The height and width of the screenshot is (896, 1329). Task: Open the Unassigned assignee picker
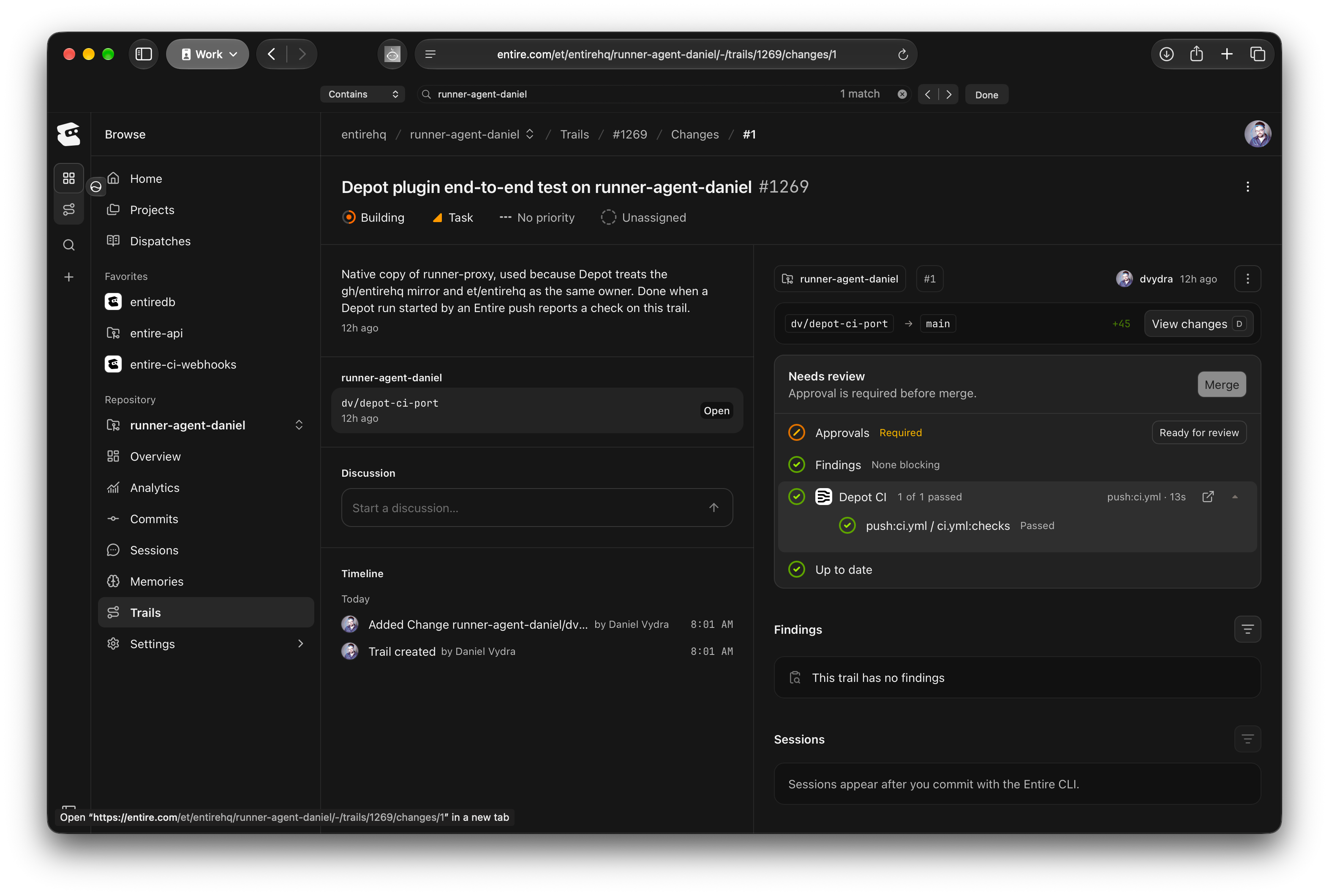pyautogui.click(x=643, y=218)
